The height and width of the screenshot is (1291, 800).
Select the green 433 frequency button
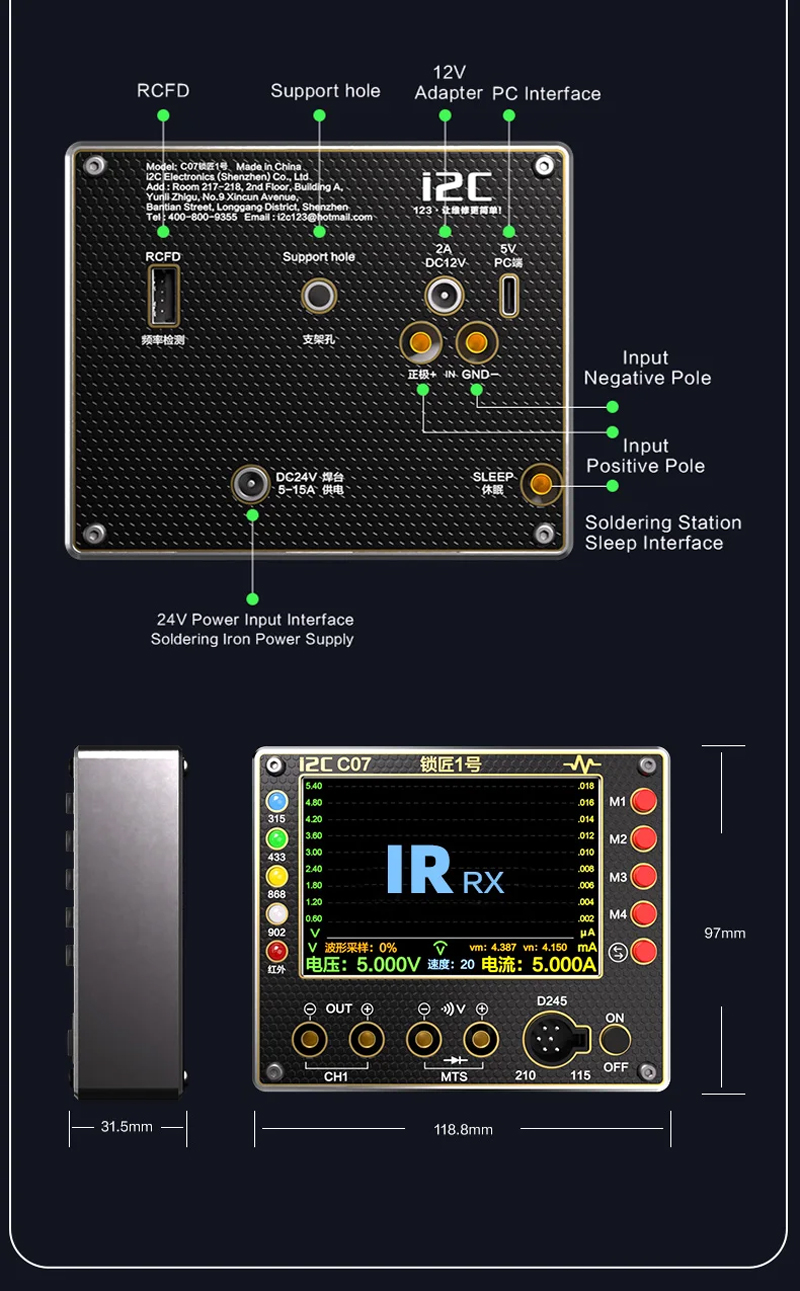276,840
